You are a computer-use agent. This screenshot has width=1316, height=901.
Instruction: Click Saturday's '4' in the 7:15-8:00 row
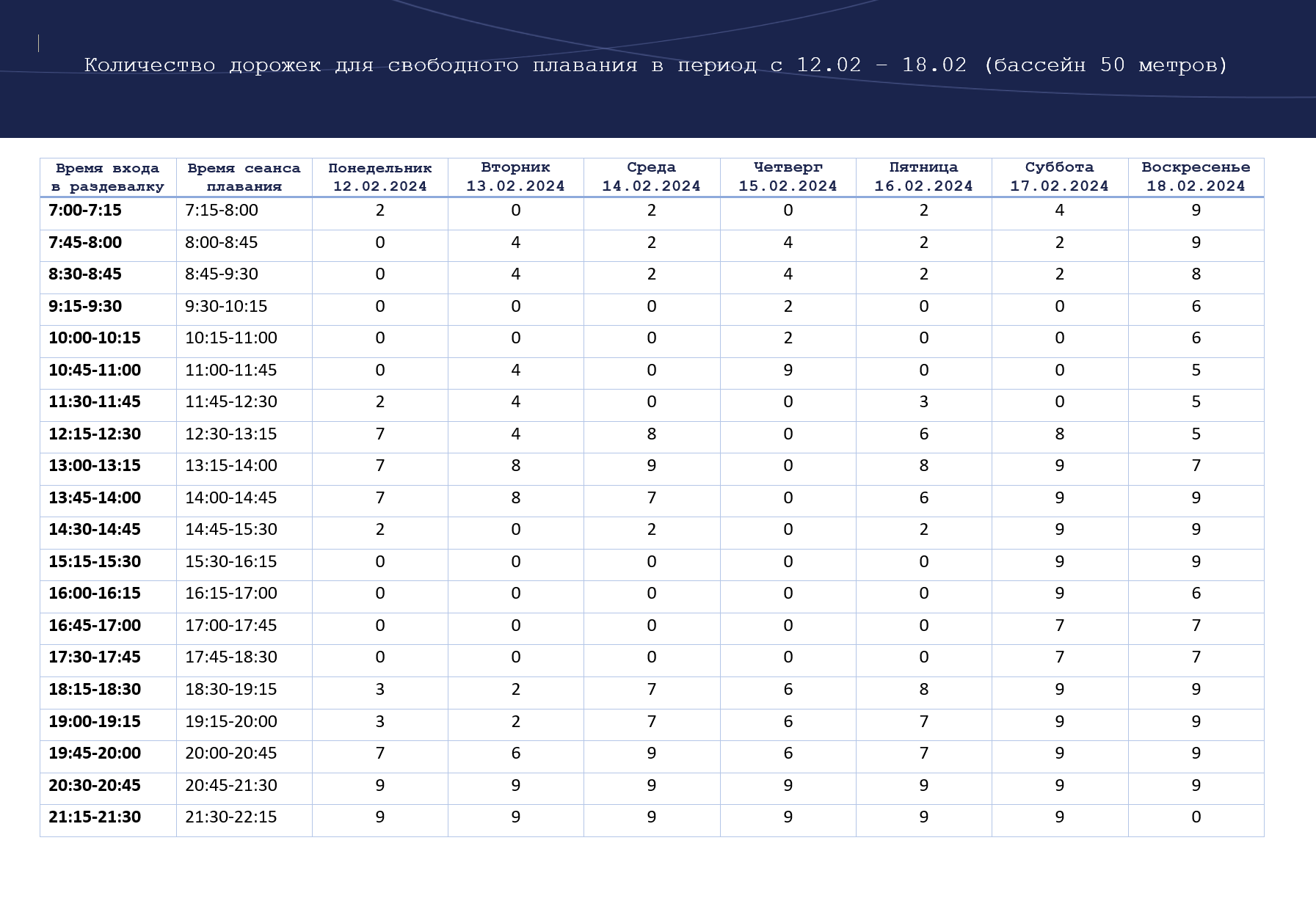tap(1060, 211)
